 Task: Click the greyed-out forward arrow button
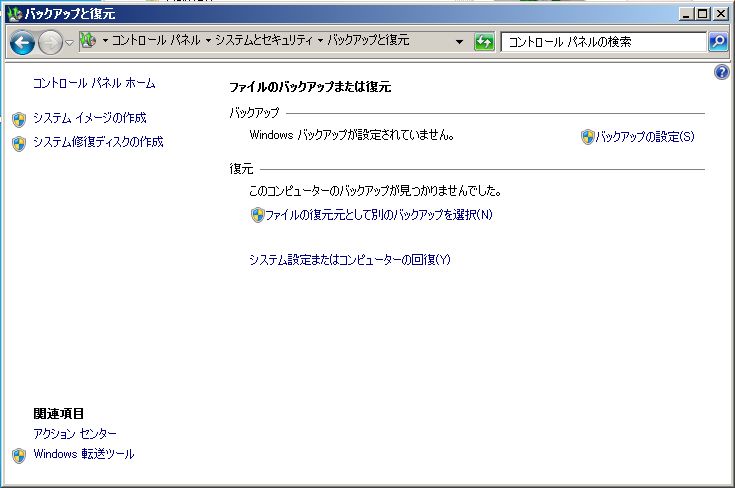coord(50,43)
